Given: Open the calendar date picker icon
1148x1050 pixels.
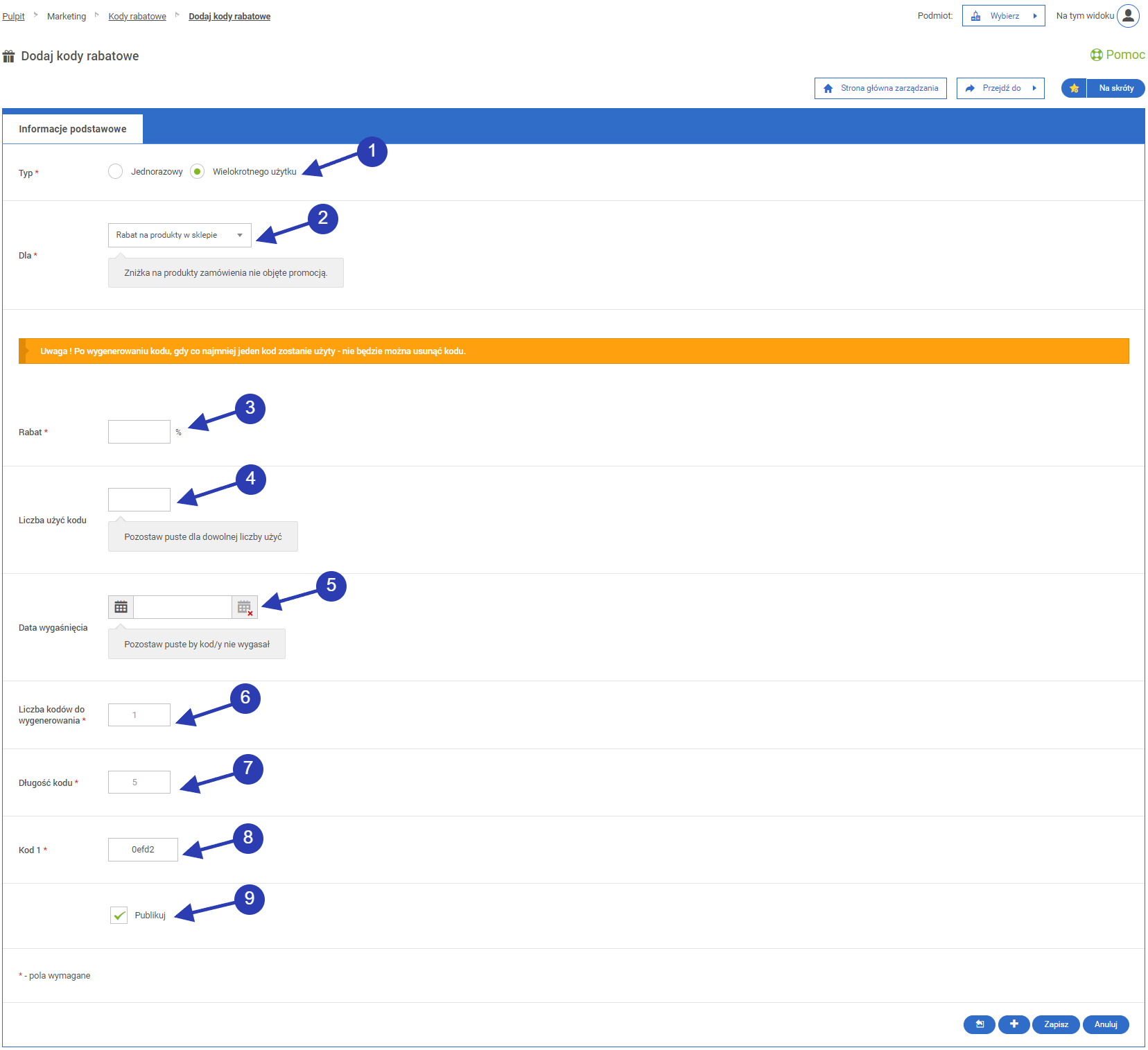Looking at the screenshot, I should tap(121, 607).
